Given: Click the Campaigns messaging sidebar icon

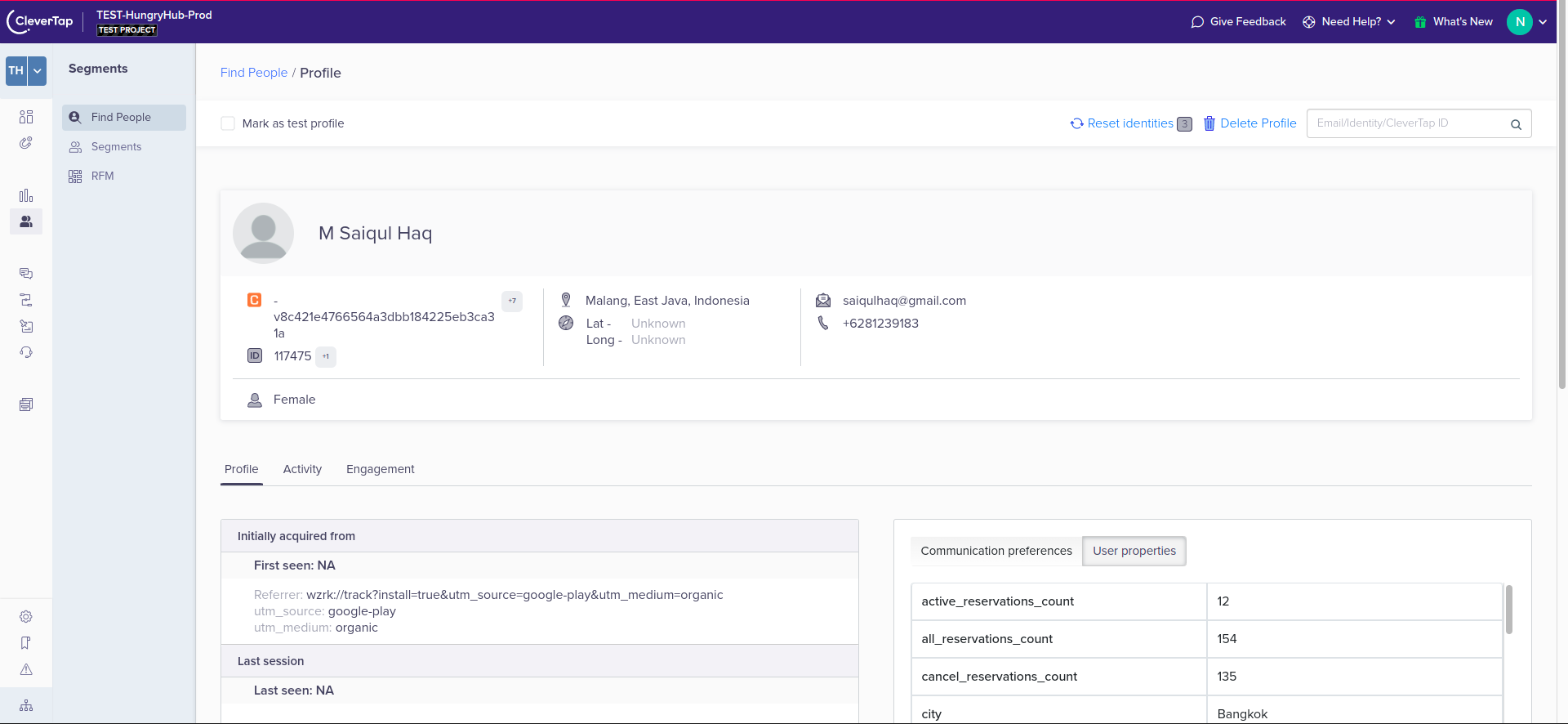Looking at the screenshot, I should 26,274.
